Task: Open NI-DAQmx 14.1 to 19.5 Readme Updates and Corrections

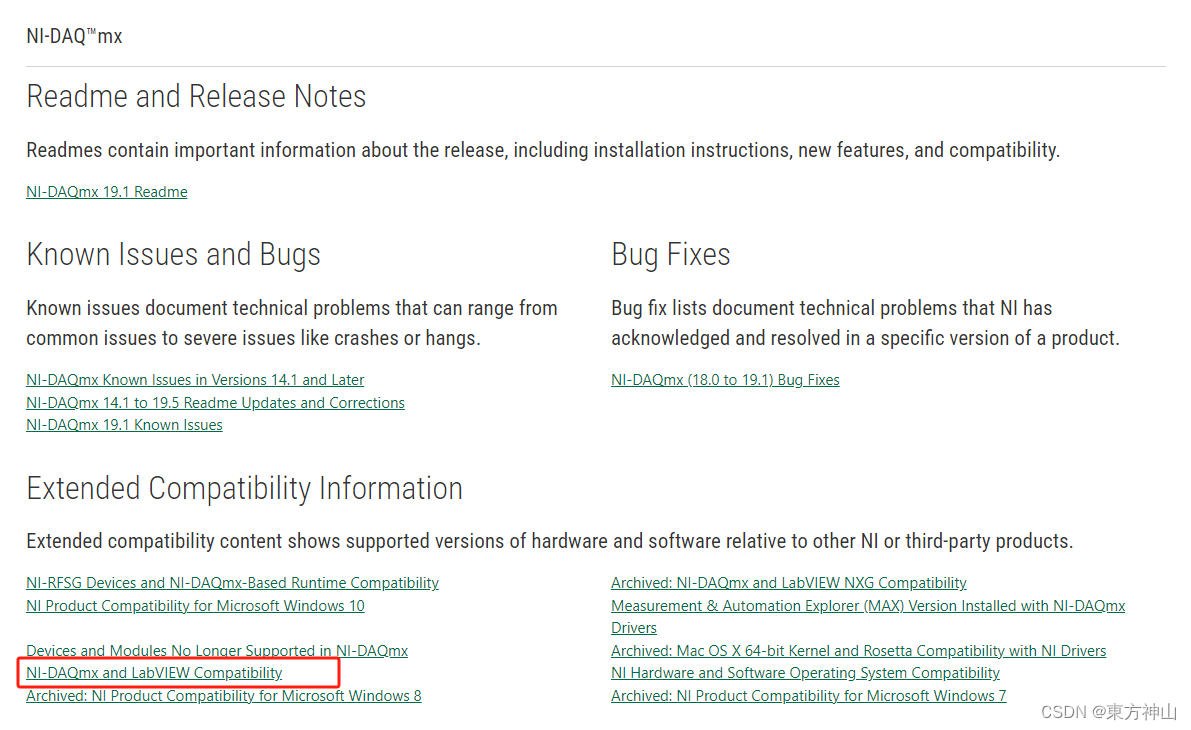Action: (x=215, y=403)
